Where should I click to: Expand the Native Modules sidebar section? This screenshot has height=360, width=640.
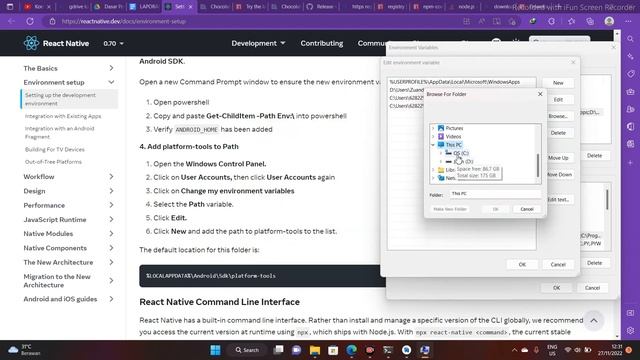coord(111,234)
